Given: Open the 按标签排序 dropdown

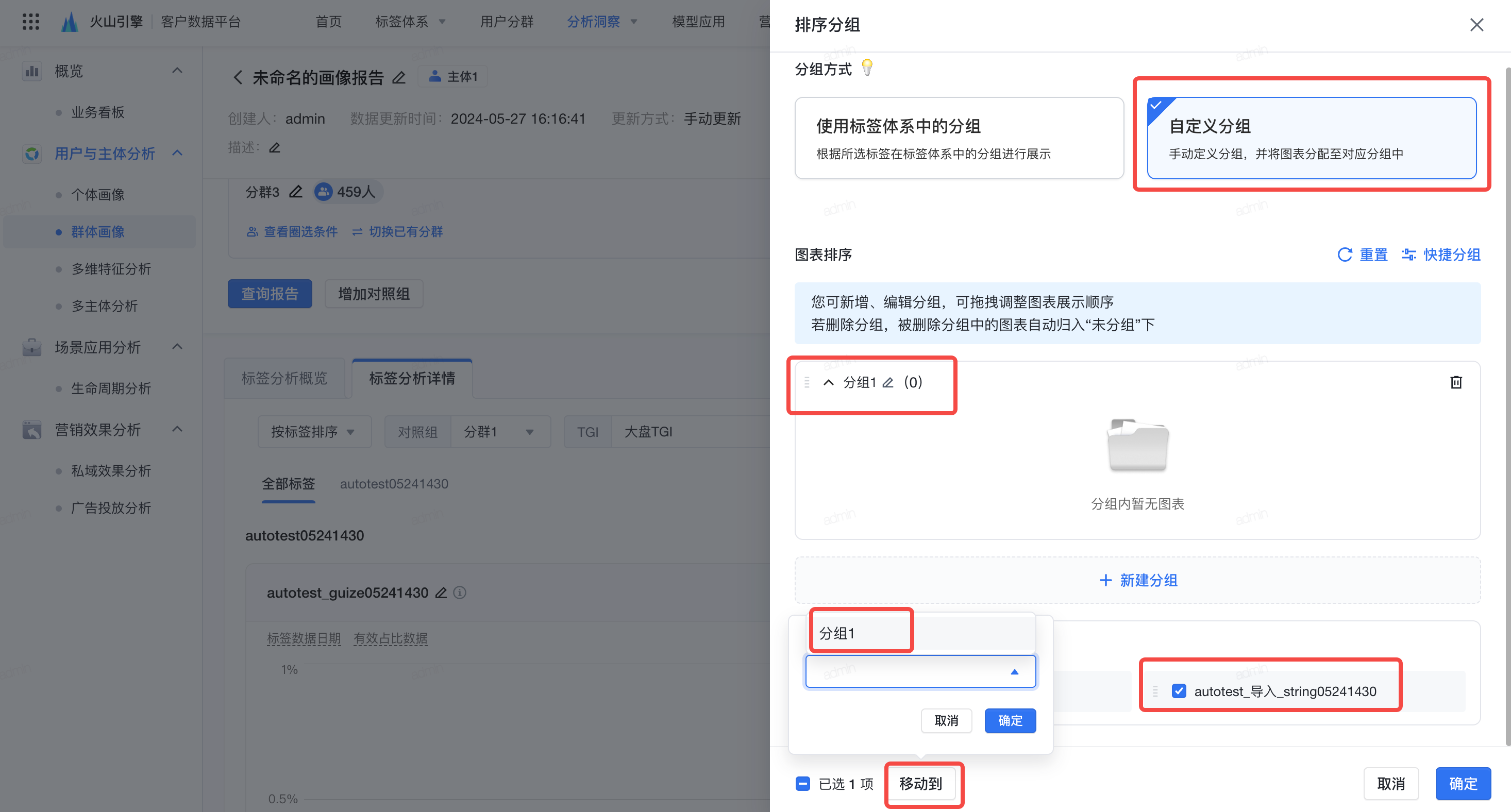Looking at the screenshot, I should (x=314, y=432).
